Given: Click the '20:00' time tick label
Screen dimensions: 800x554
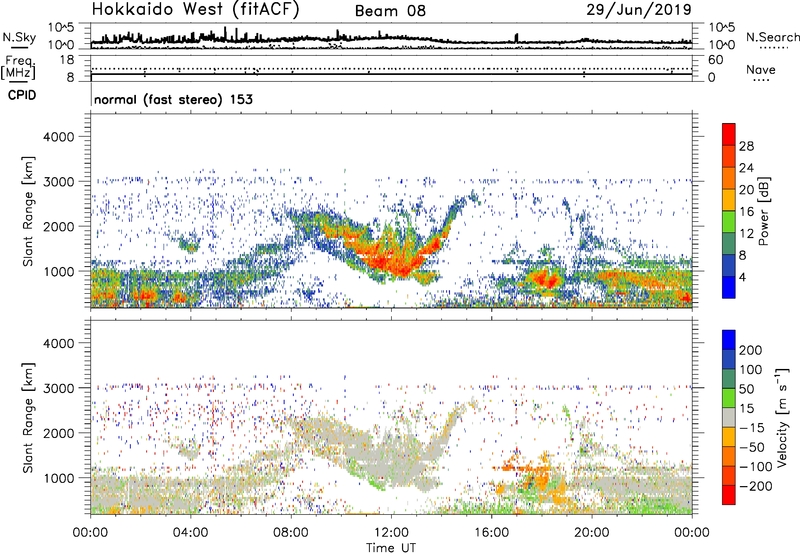Looking at the screenshot, I should (591, 533).
